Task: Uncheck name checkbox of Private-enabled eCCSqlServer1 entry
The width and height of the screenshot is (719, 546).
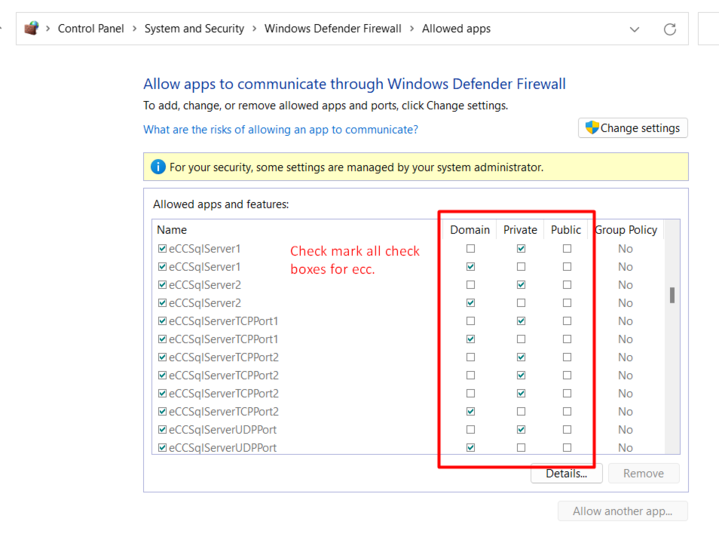Action: (162, 248)
